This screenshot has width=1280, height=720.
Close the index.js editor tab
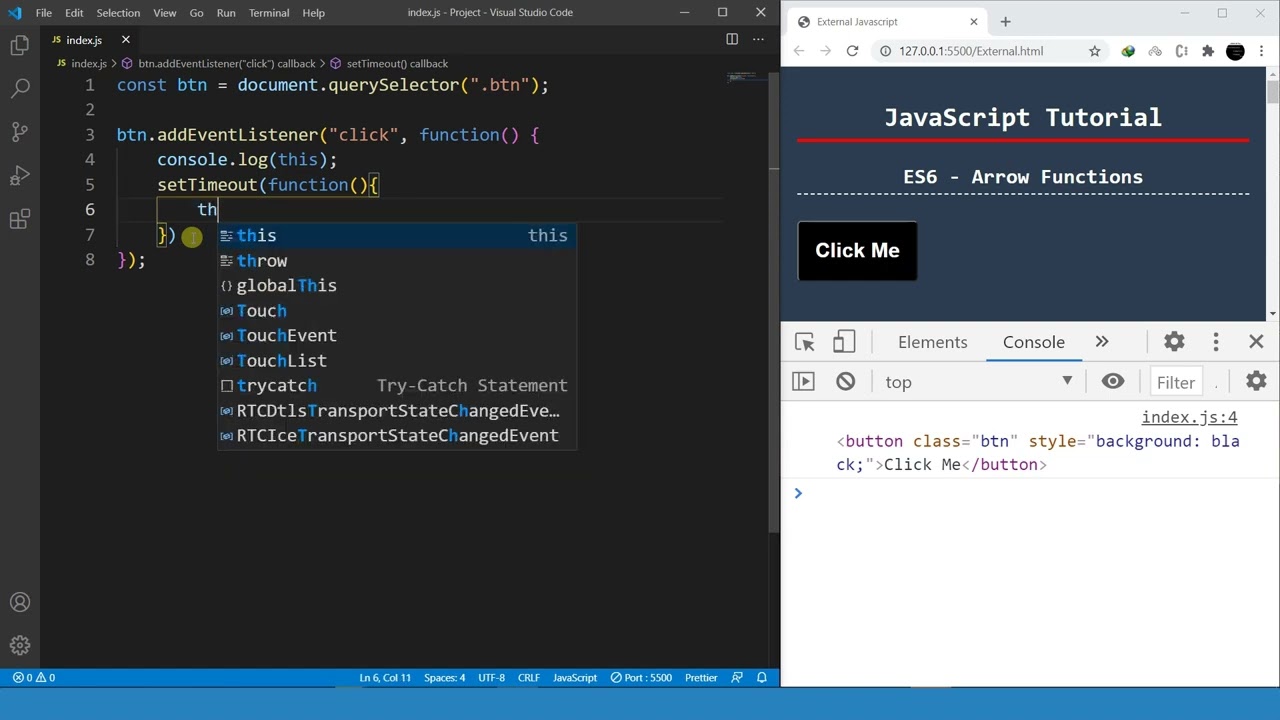(x=126, y=40)
